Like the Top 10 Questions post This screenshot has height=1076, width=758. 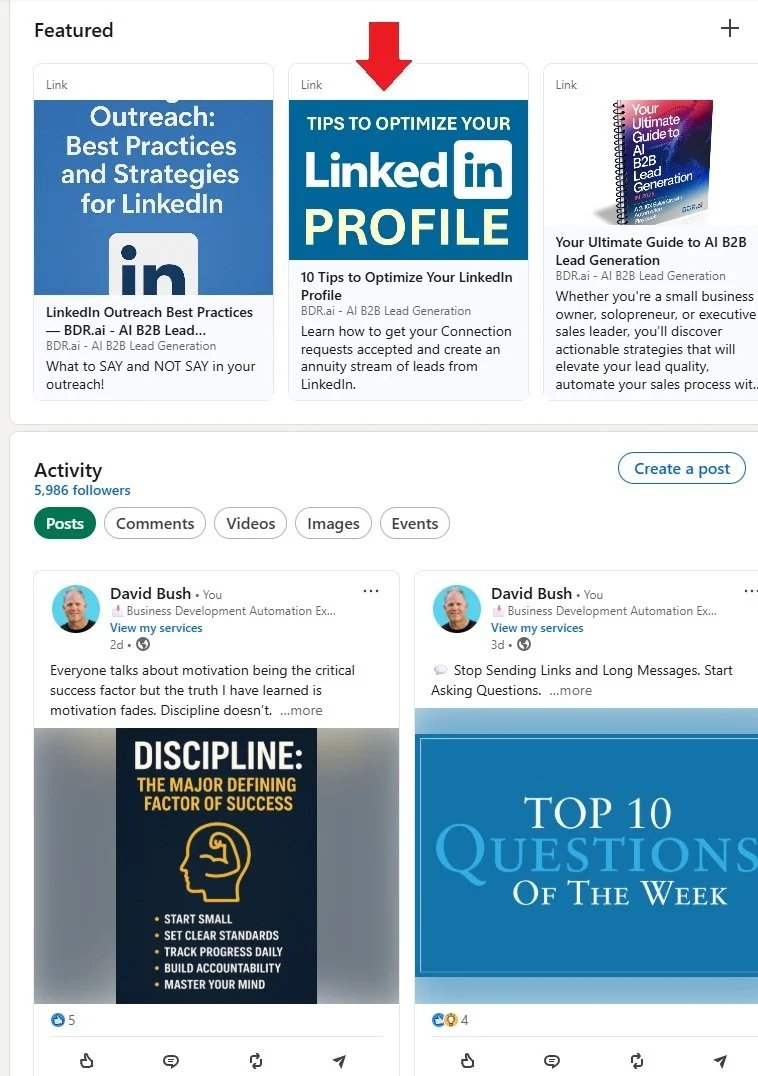(x=467, y=1060)
